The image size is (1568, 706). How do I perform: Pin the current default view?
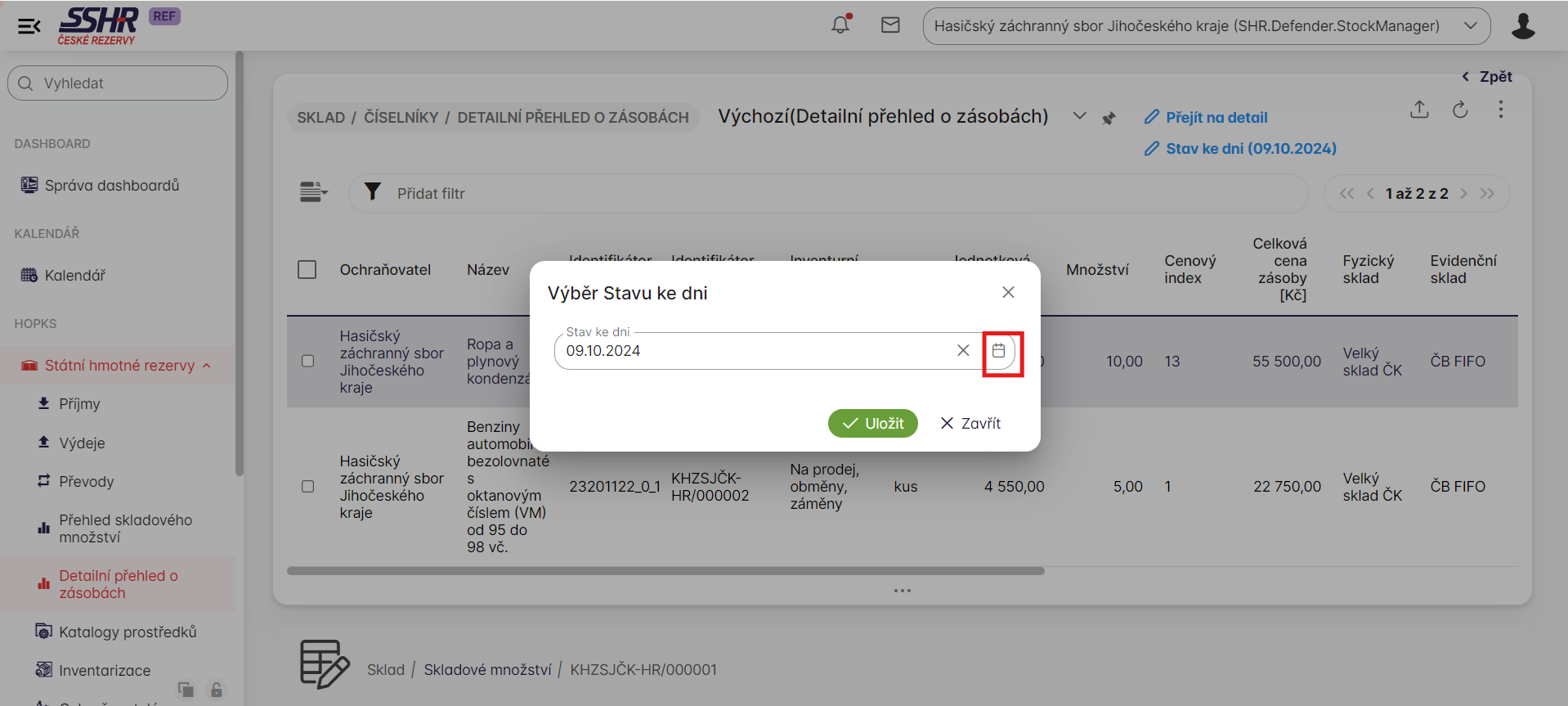(1109, 119)
